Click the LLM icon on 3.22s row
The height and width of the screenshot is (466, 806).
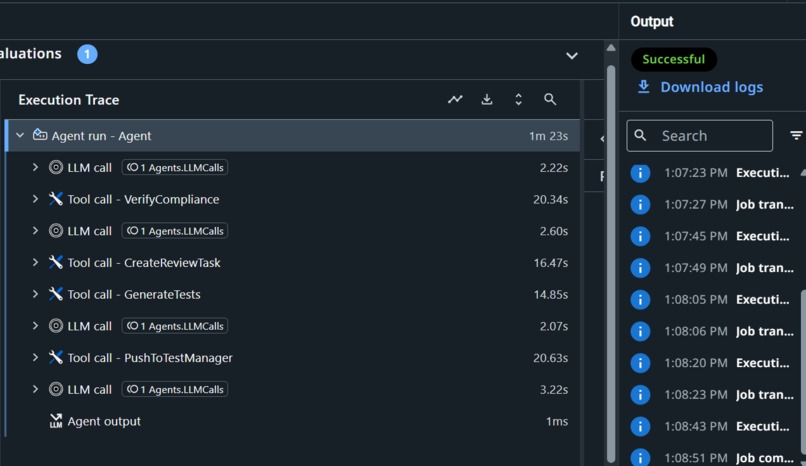point(56,389)
